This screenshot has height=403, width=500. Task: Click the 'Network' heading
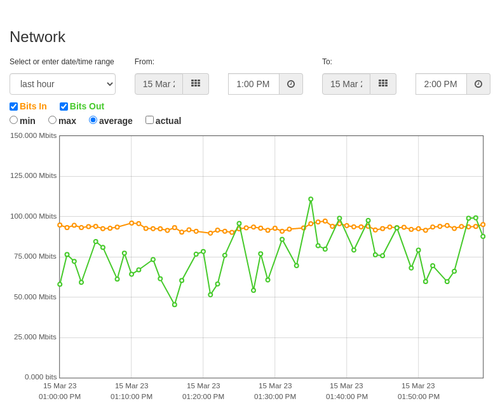[37, 37]
